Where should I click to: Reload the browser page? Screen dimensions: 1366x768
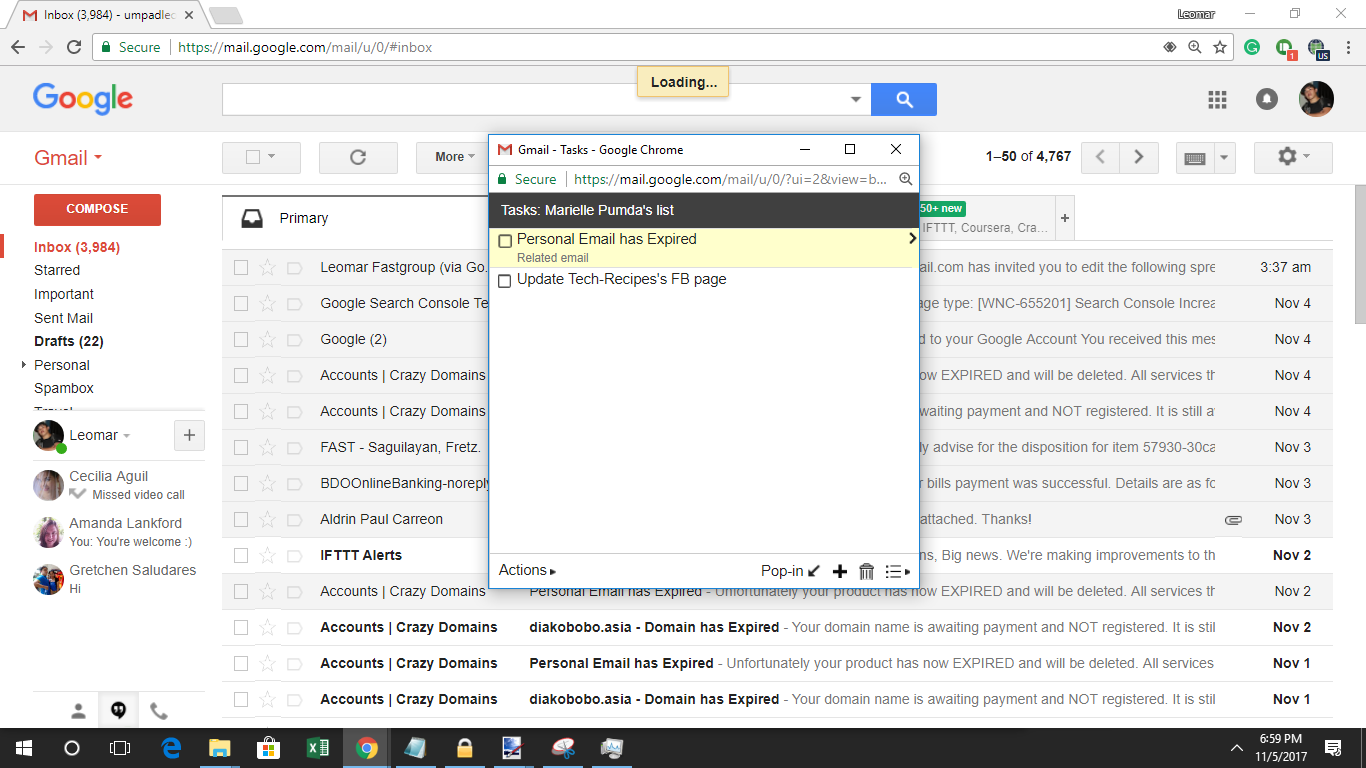[x=73, y=47]
